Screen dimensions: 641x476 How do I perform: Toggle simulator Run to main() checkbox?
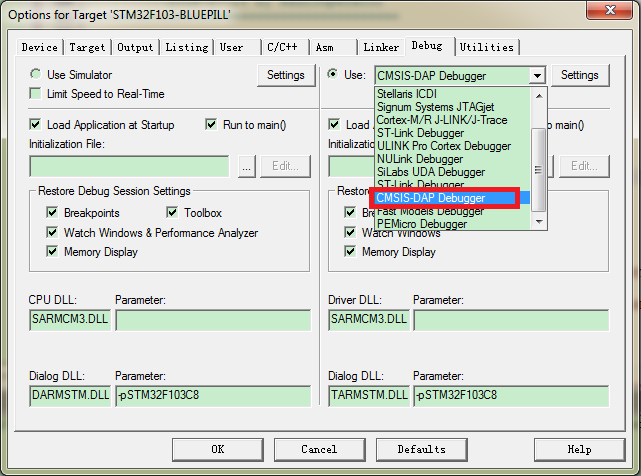coord(211,124)
